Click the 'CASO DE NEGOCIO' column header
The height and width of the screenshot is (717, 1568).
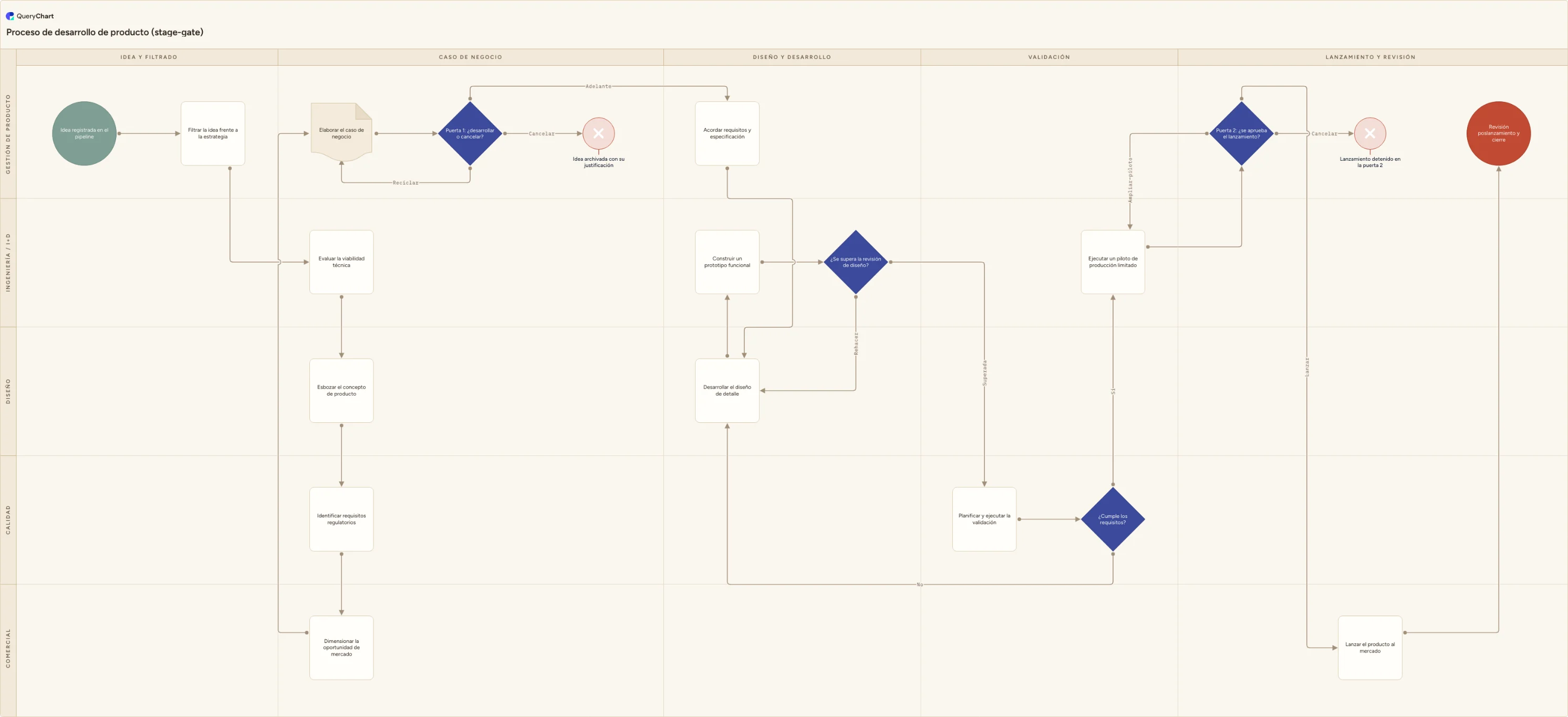(471, 57)
